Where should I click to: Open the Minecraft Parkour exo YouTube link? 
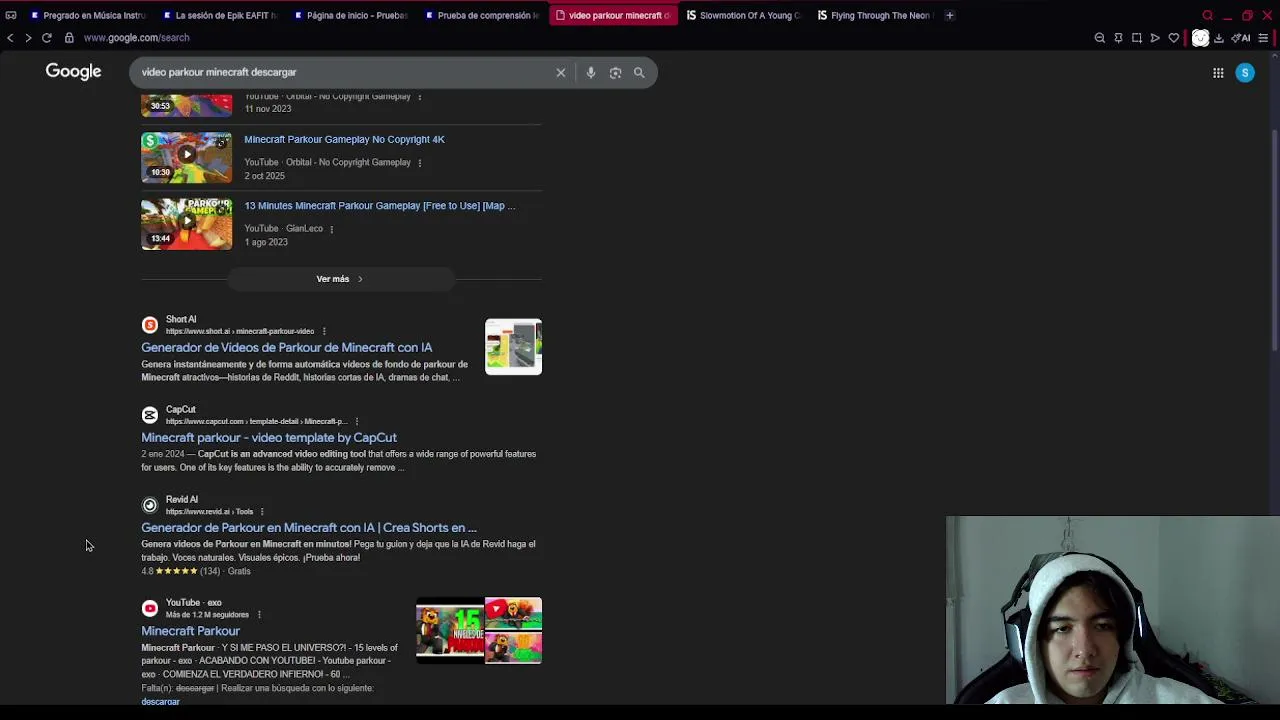tap(190, 631)
